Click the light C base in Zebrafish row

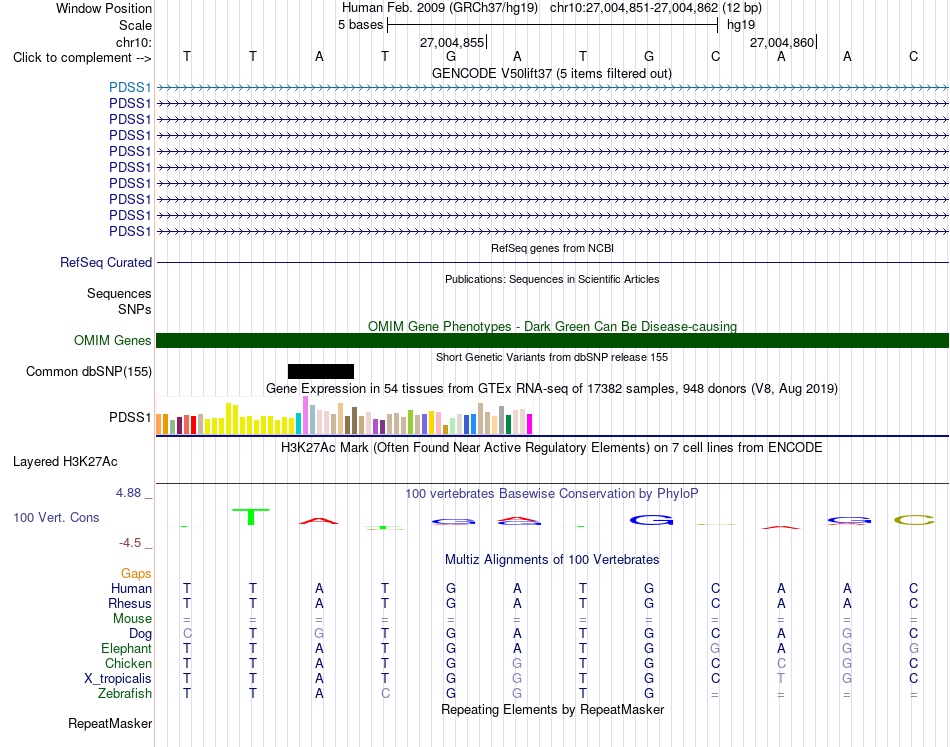pos(385,693)
